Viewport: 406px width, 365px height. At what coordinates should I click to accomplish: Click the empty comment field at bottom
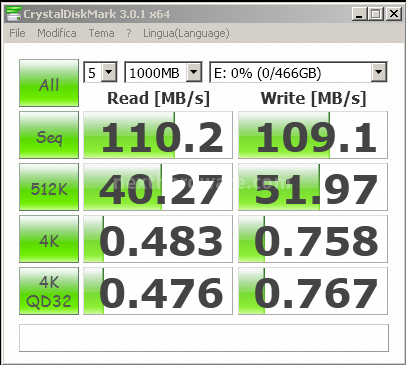click(x=204, y=338)
